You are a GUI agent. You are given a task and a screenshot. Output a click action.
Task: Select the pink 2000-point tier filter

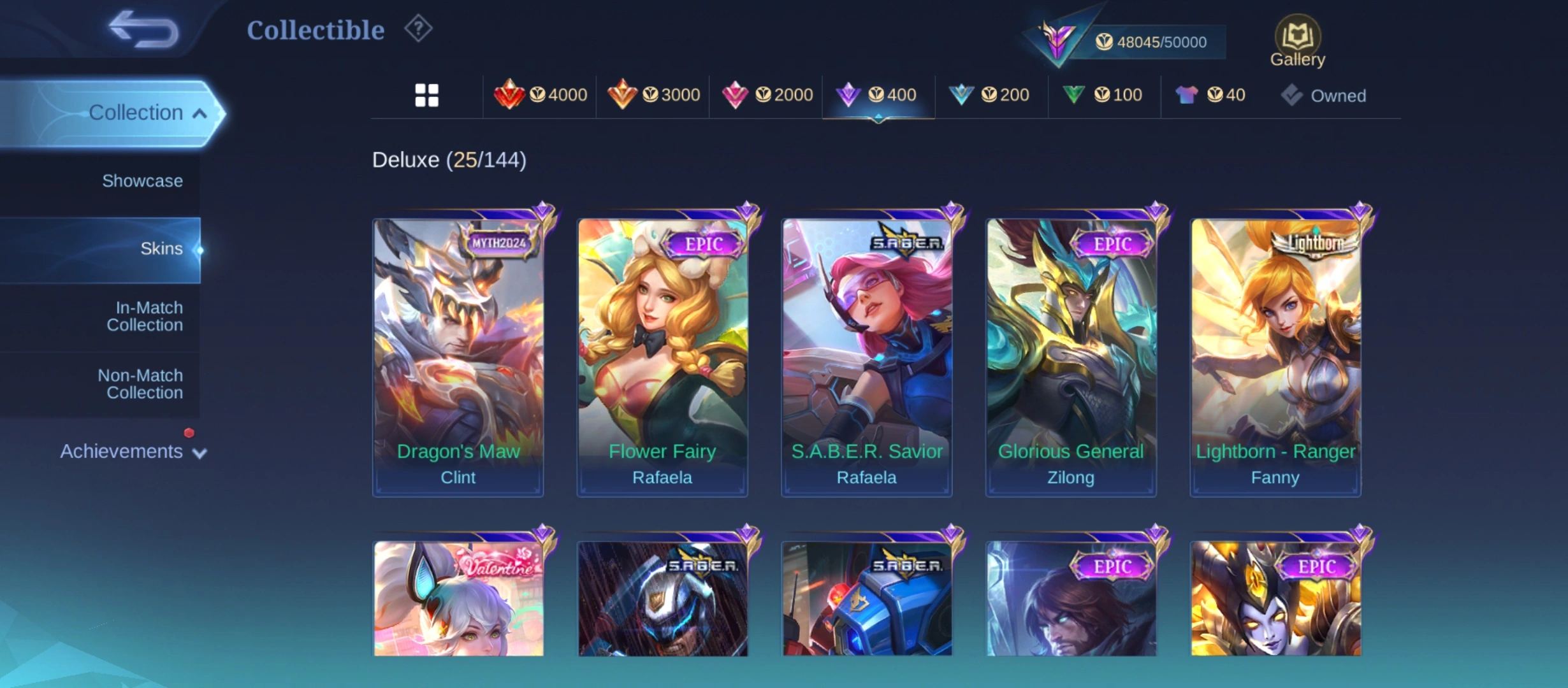click(767, 95)
